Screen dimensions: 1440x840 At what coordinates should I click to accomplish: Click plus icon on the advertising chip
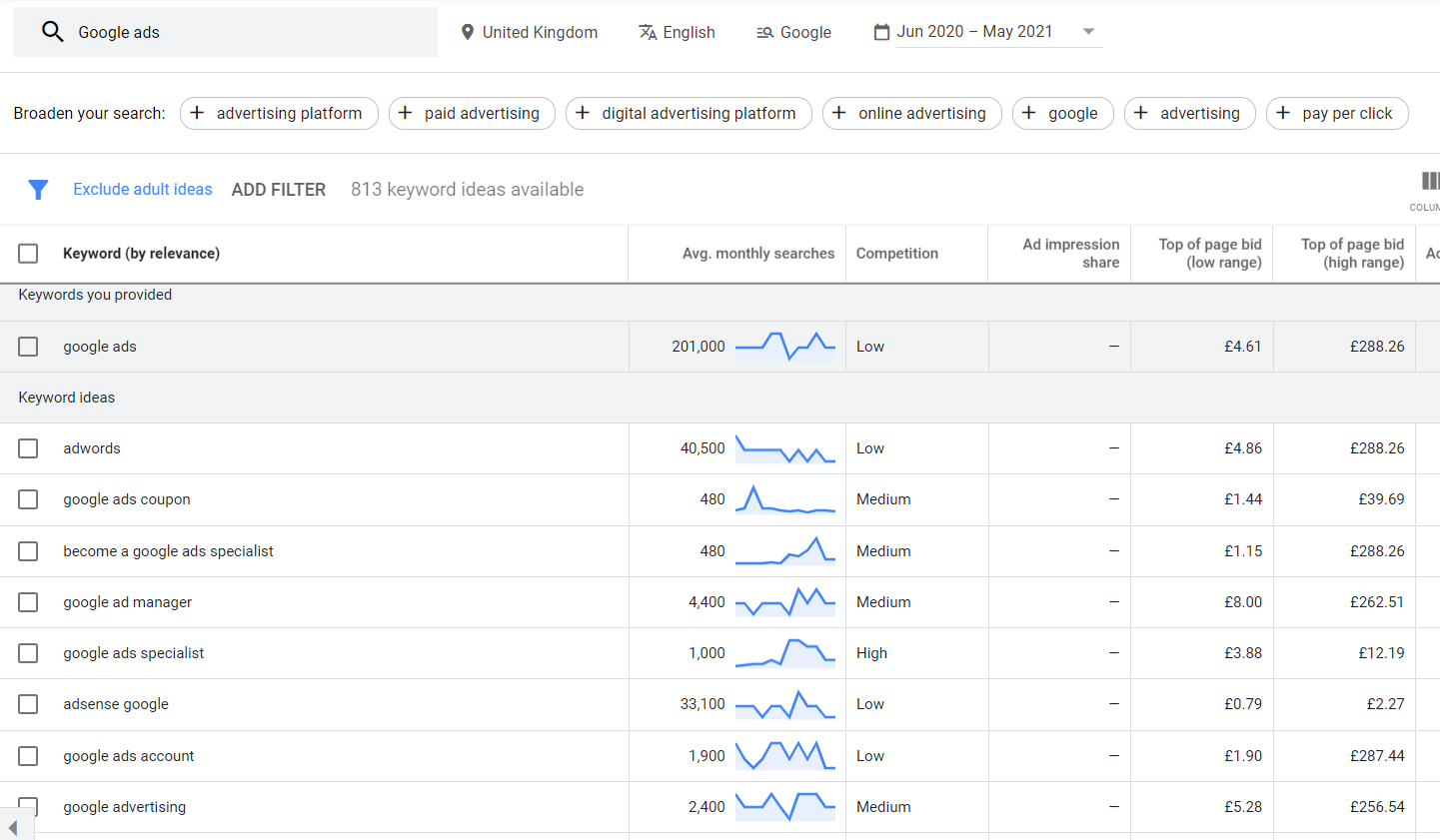pyautogui.click(x=1141, y=113)
